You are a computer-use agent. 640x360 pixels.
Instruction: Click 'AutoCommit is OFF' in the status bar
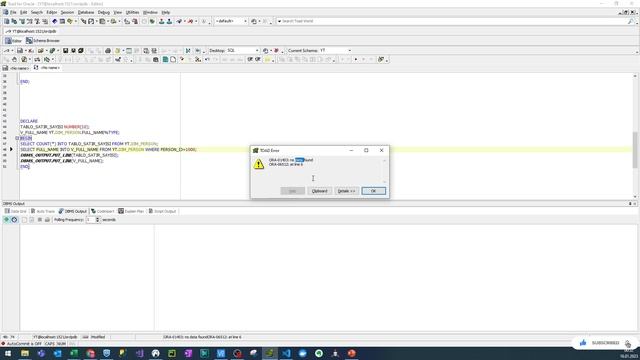24,344
